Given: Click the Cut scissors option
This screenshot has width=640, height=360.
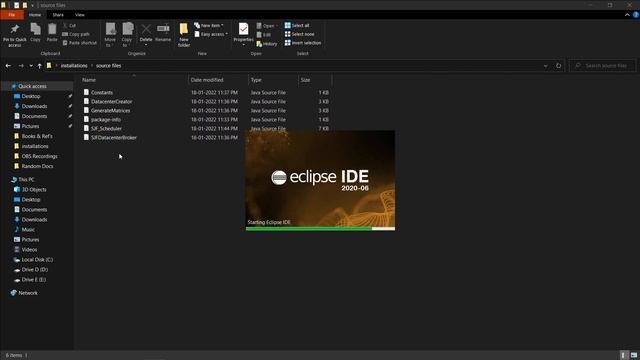Looking at the screenshot, I should point(69,25).
